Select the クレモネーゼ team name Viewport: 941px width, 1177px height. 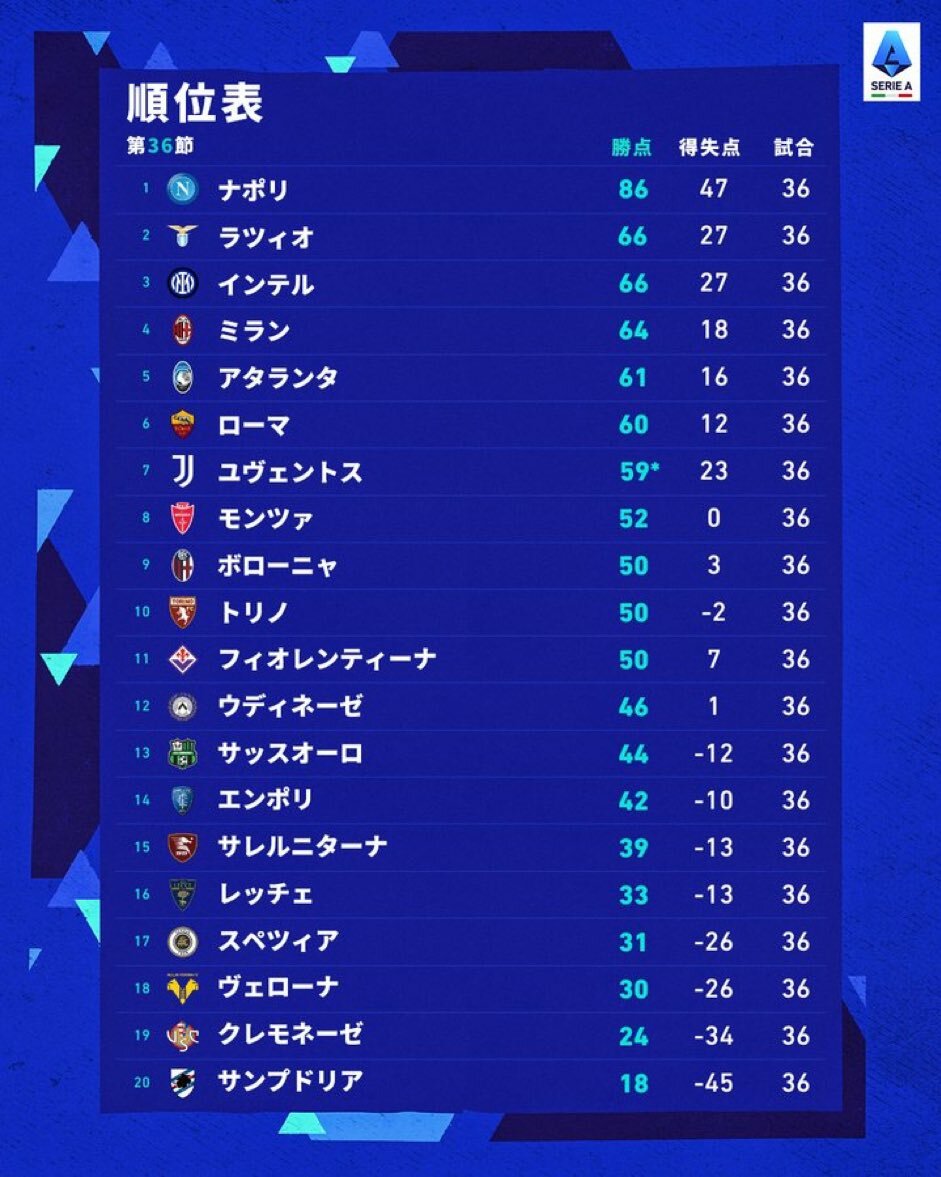[290, 1035]
